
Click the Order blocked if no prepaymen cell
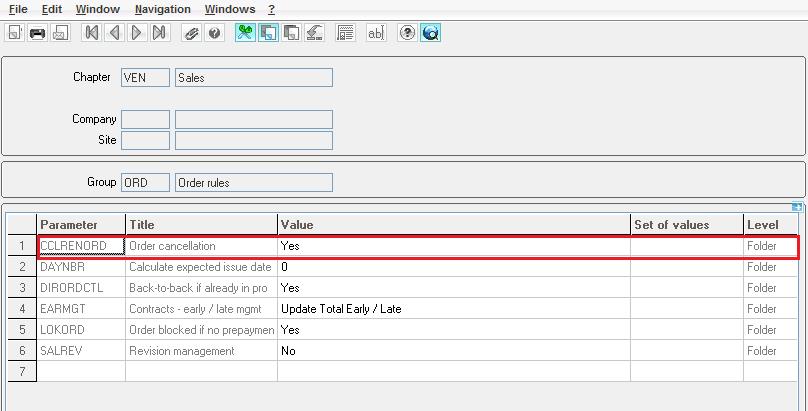coord(201,330)
